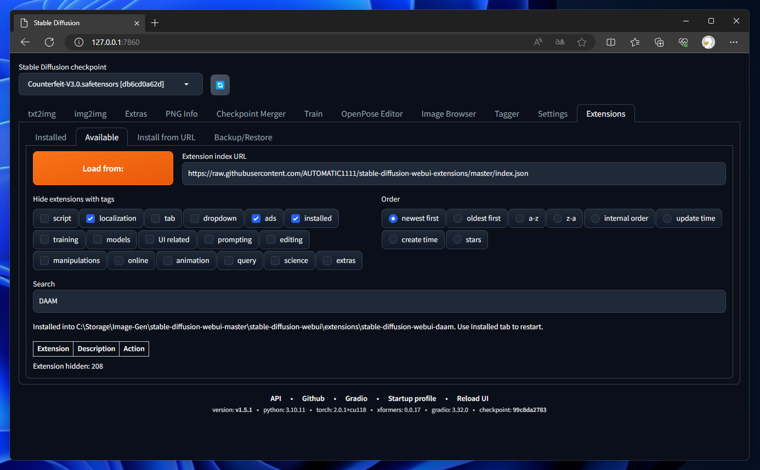The image size is (760, 470).
Task: Switch to txt2img tab
Action: [42, 114]
